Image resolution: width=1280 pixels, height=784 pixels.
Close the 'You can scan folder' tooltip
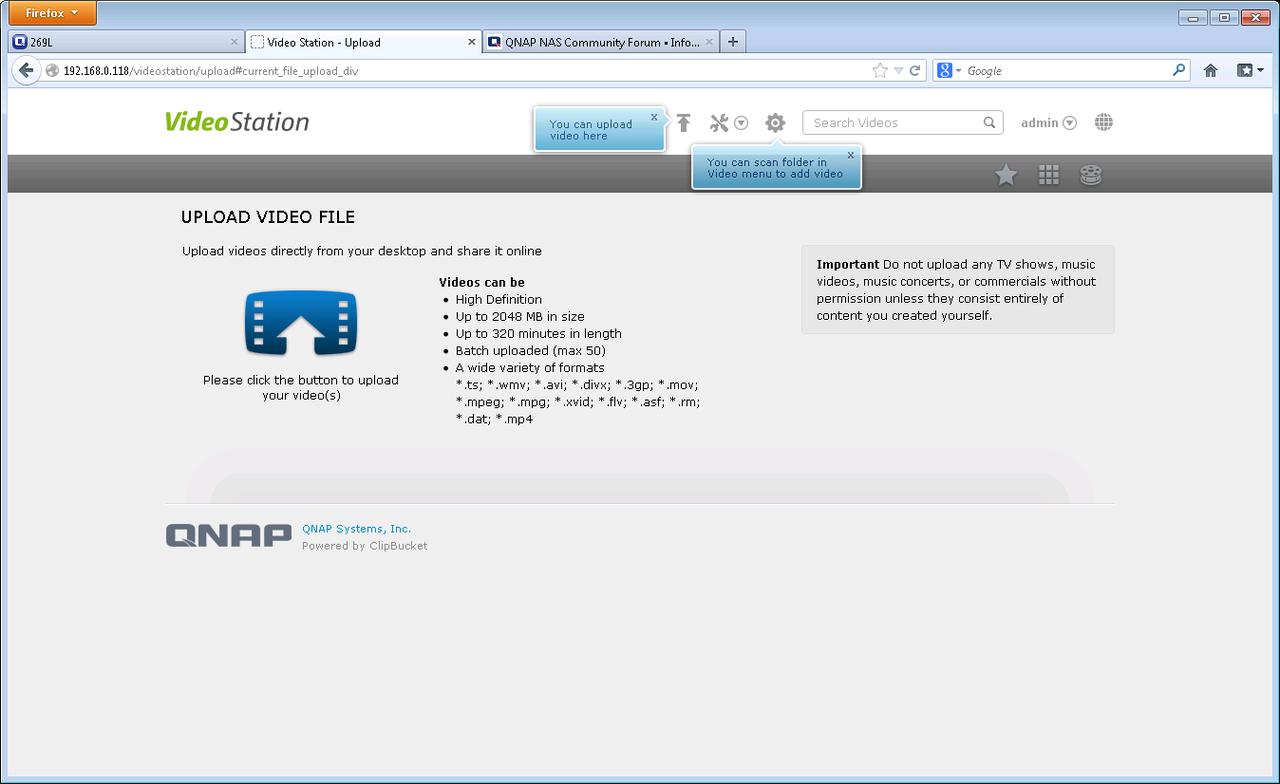[x=851, y=155]
